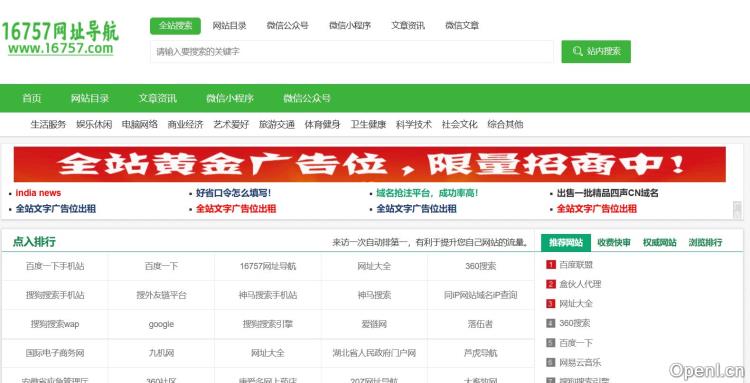750x383 pixels.
Task: Open 网站目录 in the green navigation bar
Action: point(90,98)
